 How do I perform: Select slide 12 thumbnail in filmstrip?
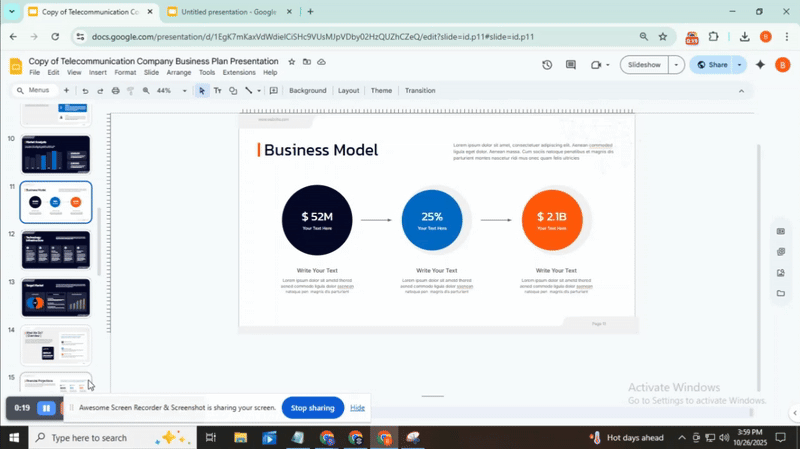[56, 250]
